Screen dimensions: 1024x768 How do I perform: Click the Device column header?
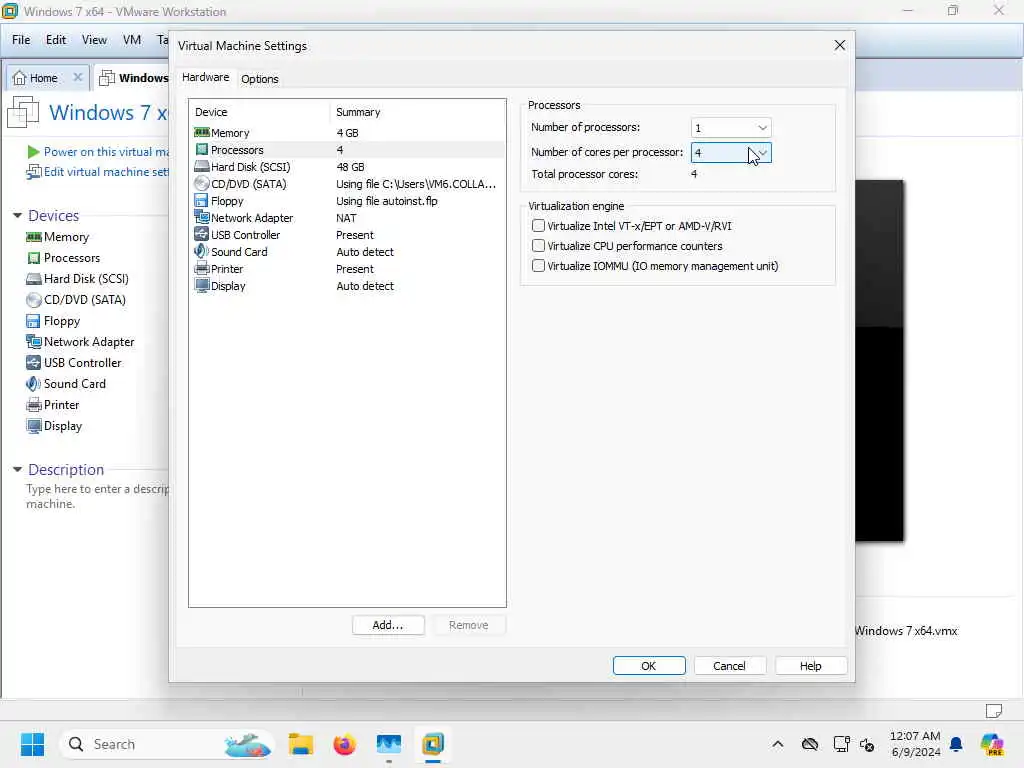pos(211,112)
